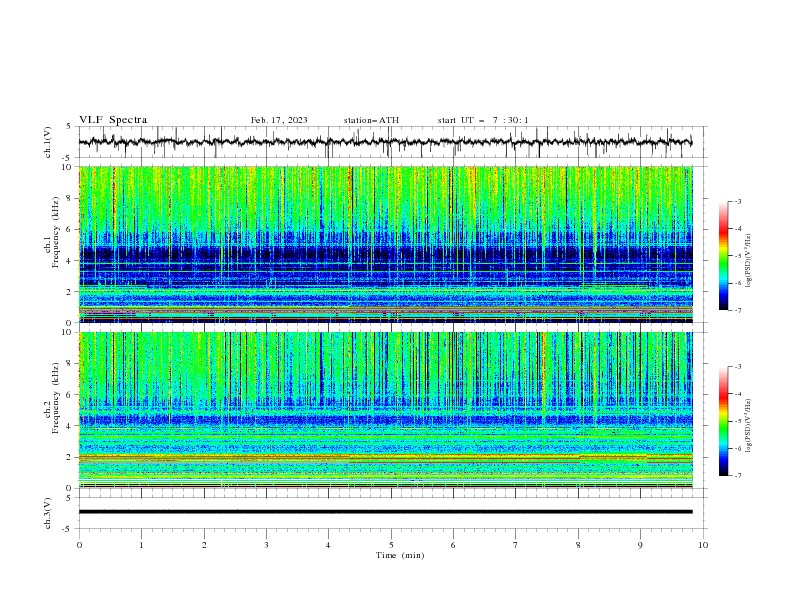The width and height of the screenshot is (792, 612).
Task: Click the time axis tick label "1"
Action: pos(141,545)
